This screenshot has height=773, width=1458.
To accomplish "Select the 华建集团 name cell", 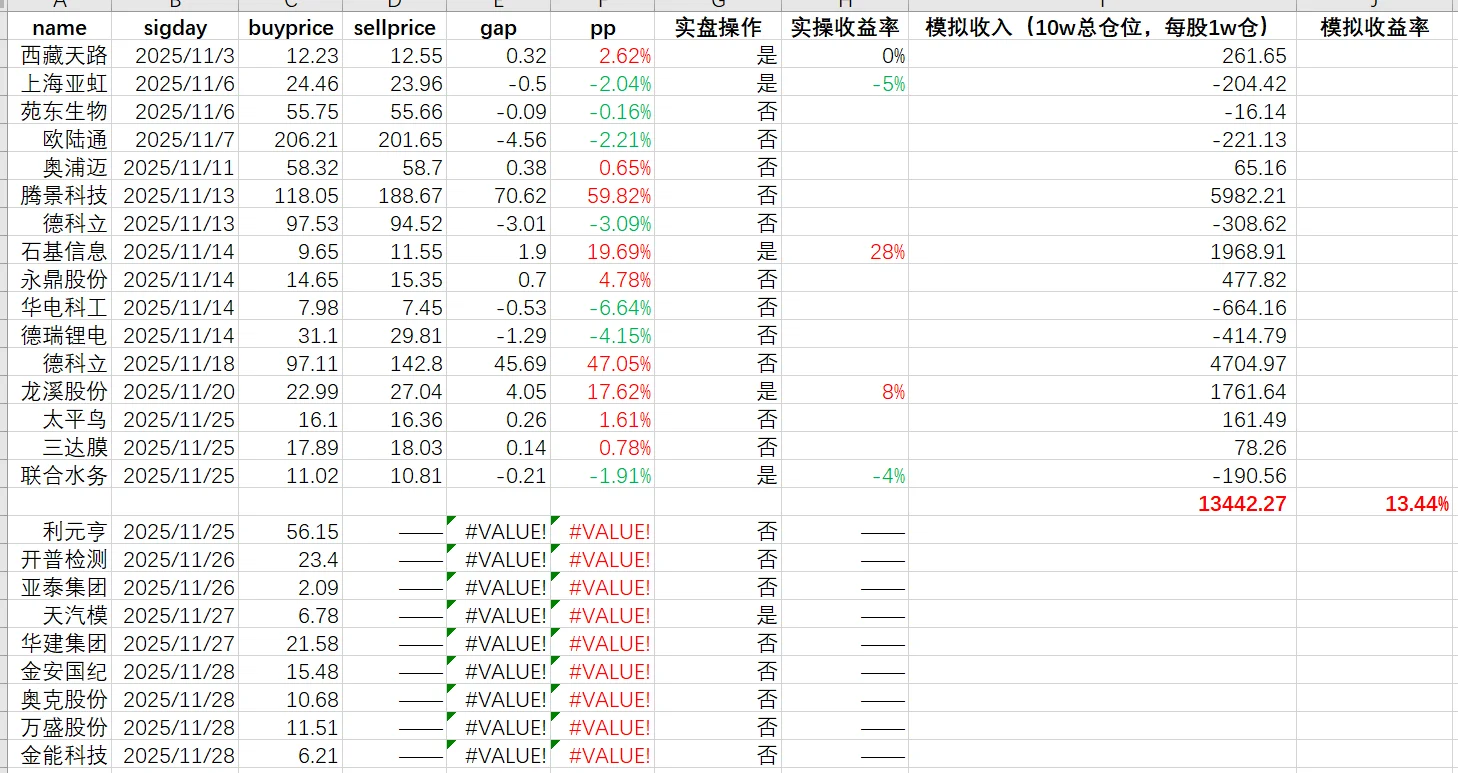I will click(x=59, y=643).
